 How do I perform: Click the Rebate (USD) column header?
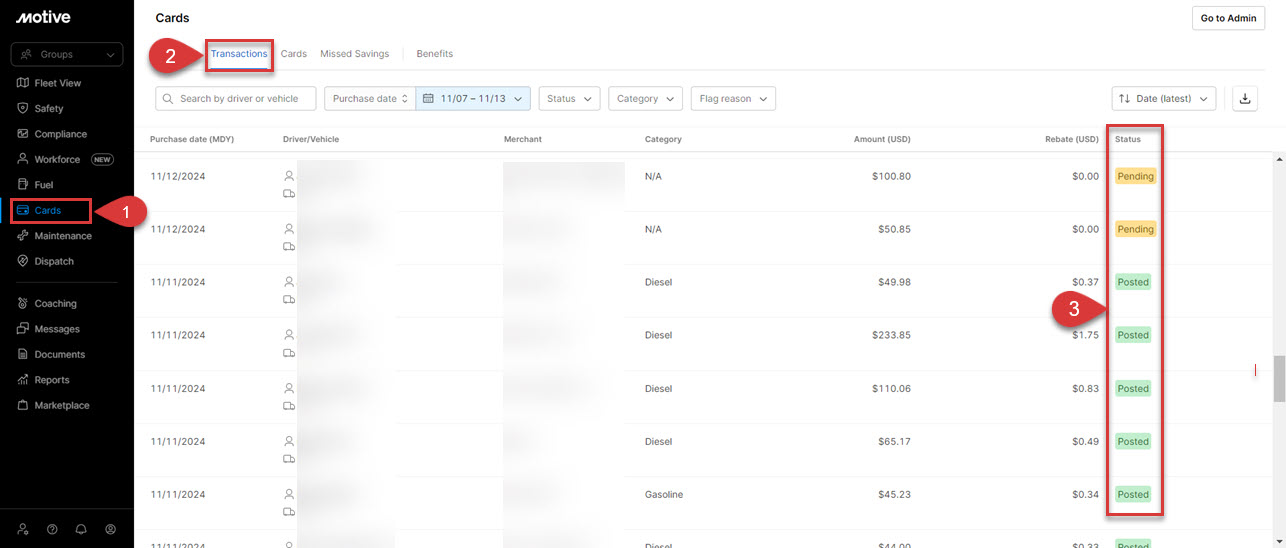[x=1072, y=139]
